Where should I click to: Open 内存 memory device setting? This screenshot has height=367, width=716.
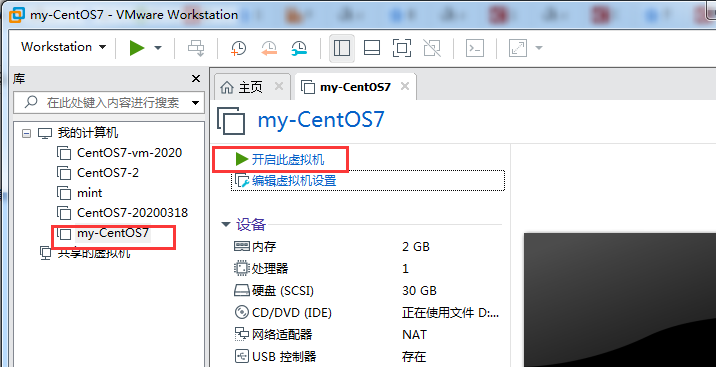pyautogui.click(x=264, y=246)
